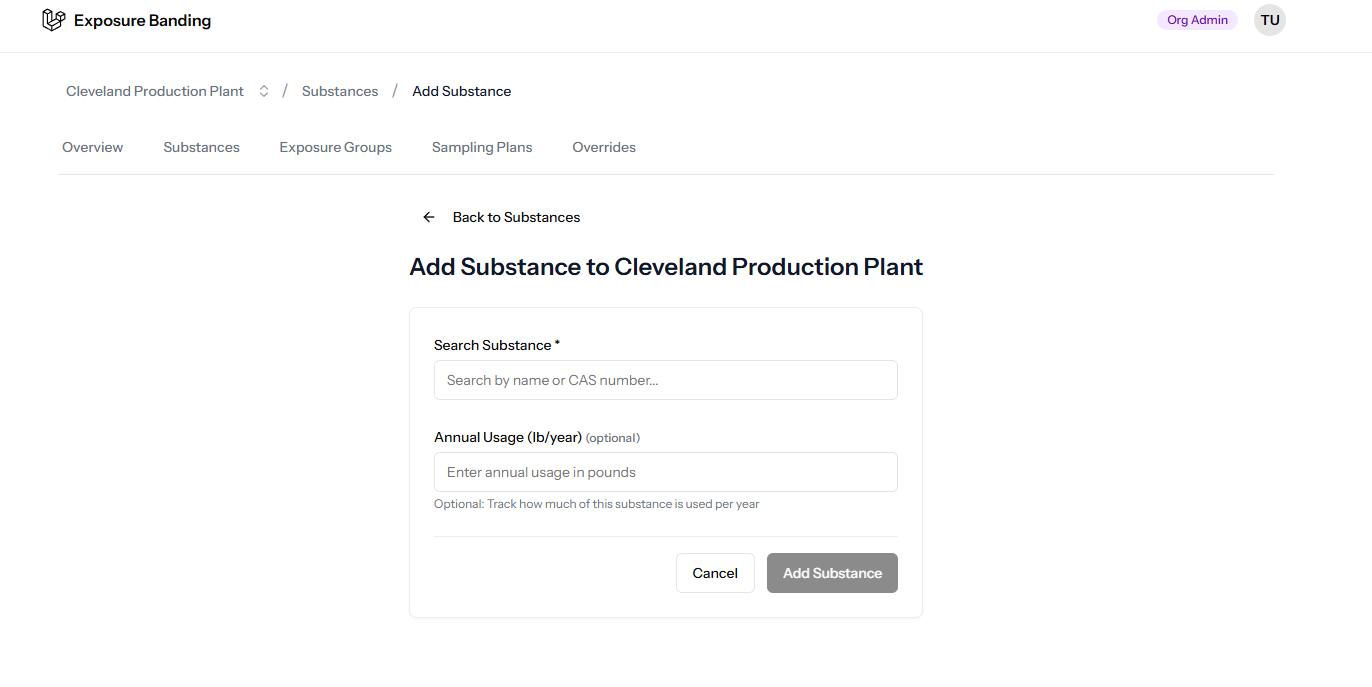1372x687 pixels.
Task: Expand the plant switcher chevron
Action: tap(264, 91)
